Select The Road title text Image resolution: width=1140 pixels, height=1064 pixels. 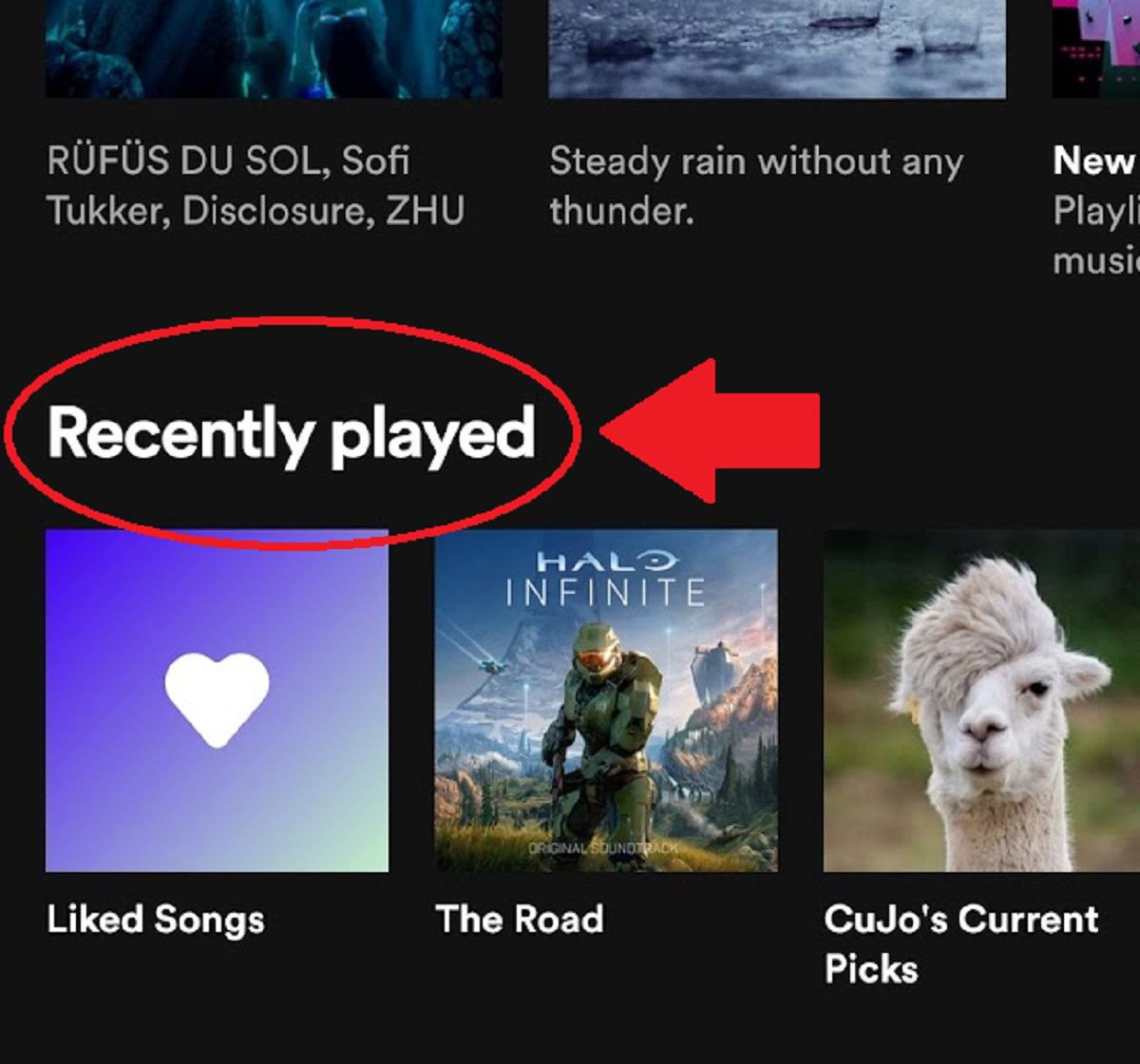(x=520, y=920)
